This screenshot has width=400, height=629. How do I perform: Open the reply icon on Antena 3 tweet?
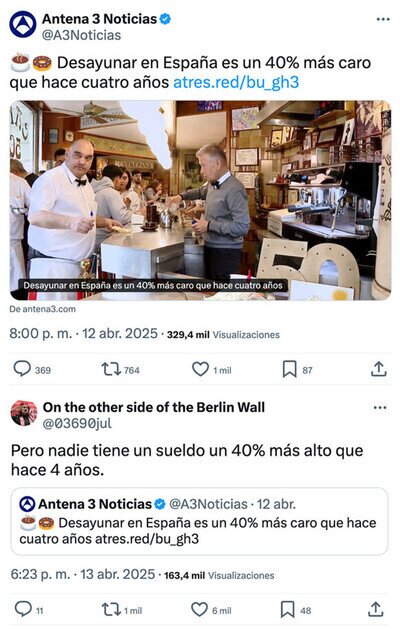coord(22,369)
